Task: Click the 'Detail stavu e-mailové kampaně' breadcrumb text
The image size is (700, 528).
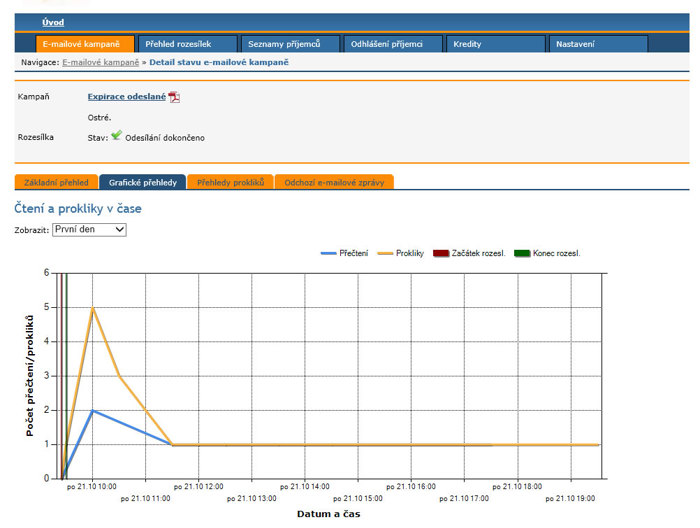Action: tap(219, 62)
